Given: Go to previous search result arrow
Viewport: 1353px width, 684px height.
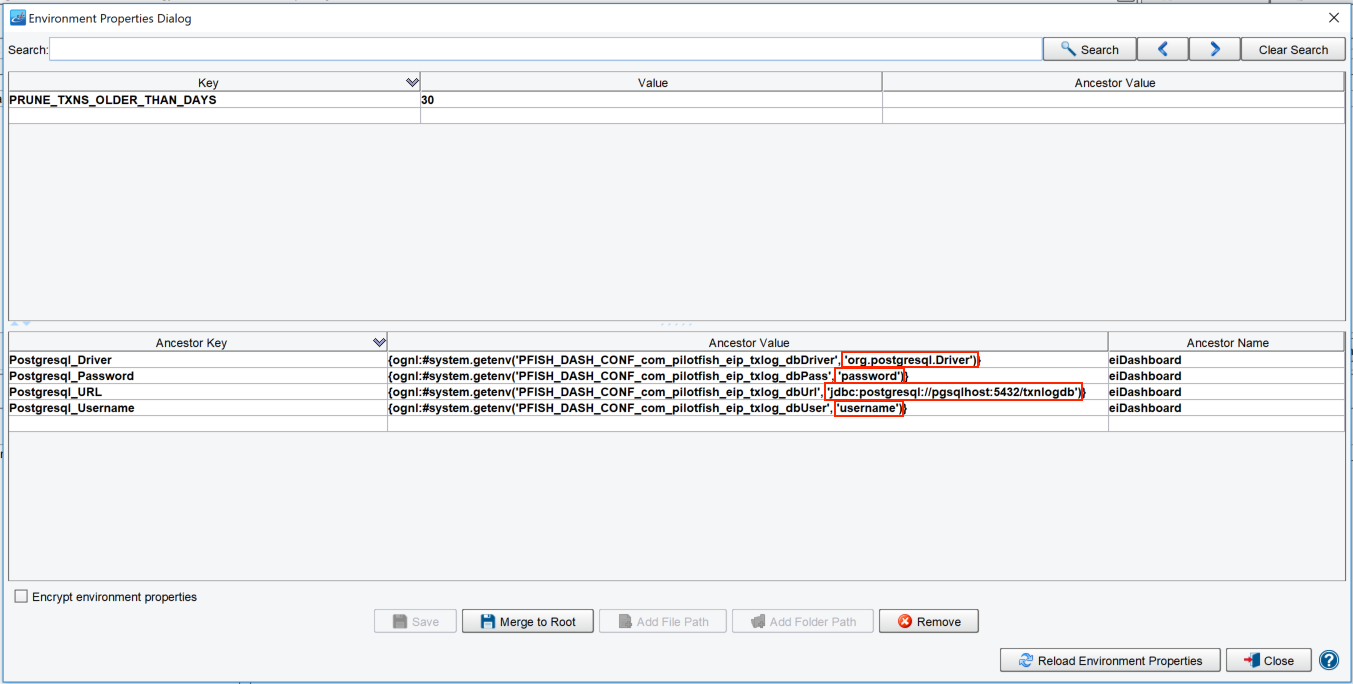Looking at the screenshot, I should point(1163,49).
